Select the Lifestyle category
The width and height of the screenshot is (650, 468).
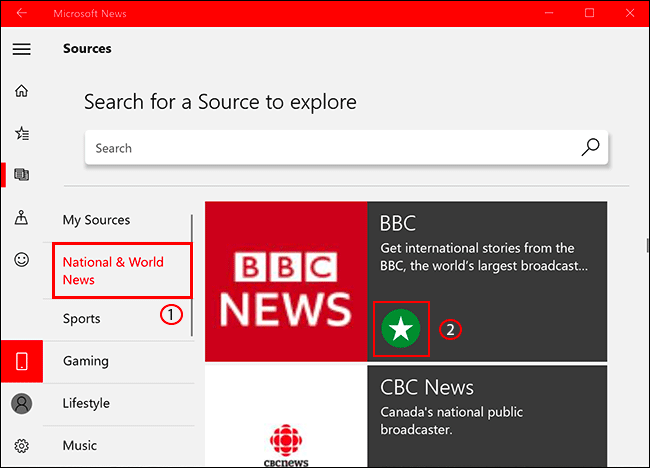click(x=86, y=403)
